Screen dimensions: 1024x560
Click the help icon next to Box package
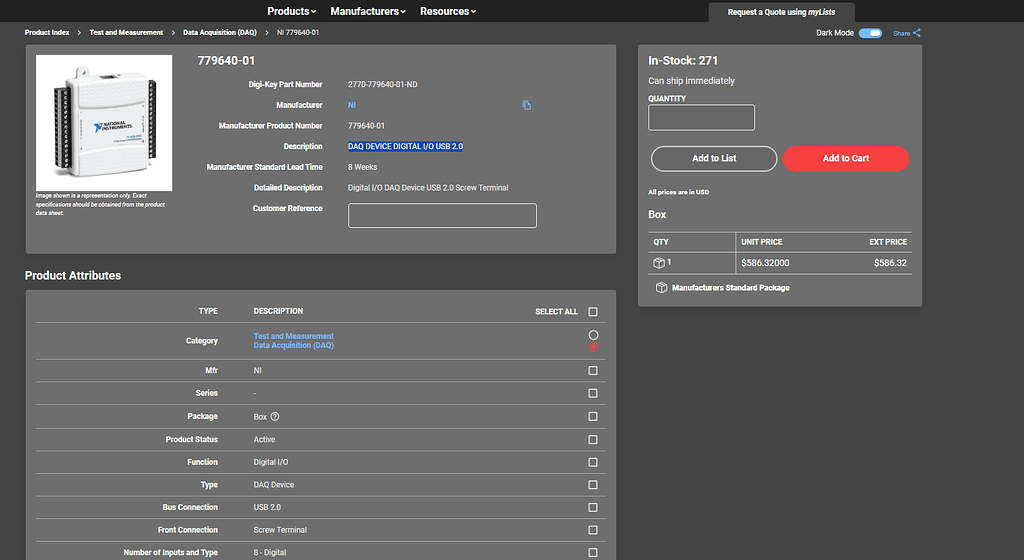275,417
